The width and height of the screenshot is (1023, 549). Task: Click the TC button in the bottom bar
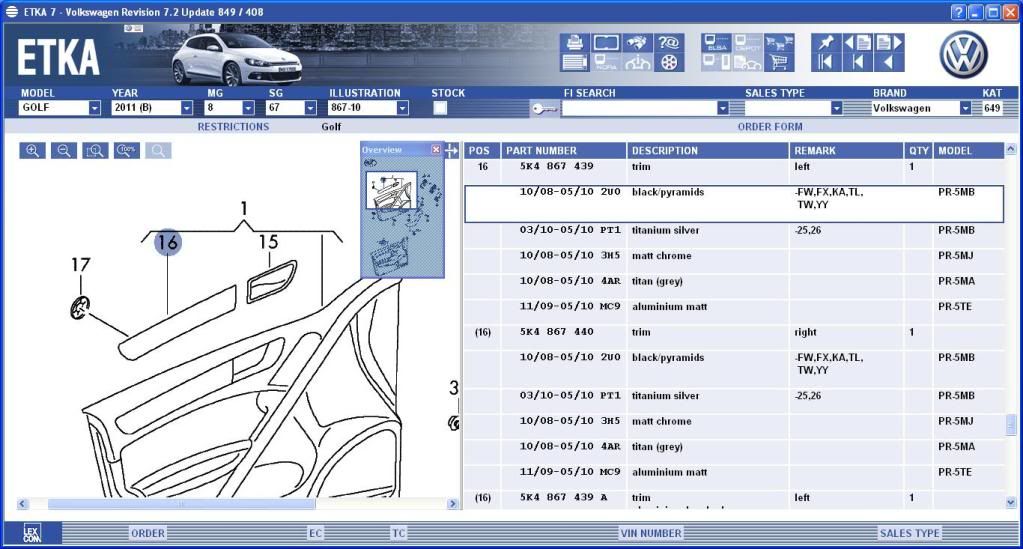point(399,533)
